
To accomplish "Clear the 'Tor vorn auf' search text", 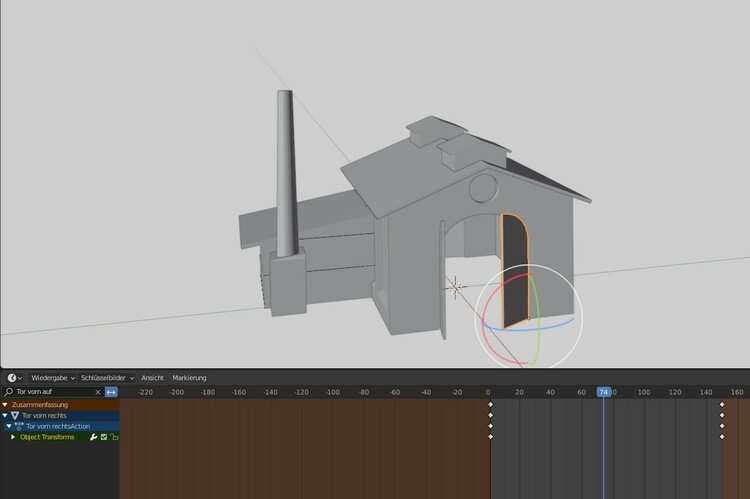I will (x=97, y=392).
